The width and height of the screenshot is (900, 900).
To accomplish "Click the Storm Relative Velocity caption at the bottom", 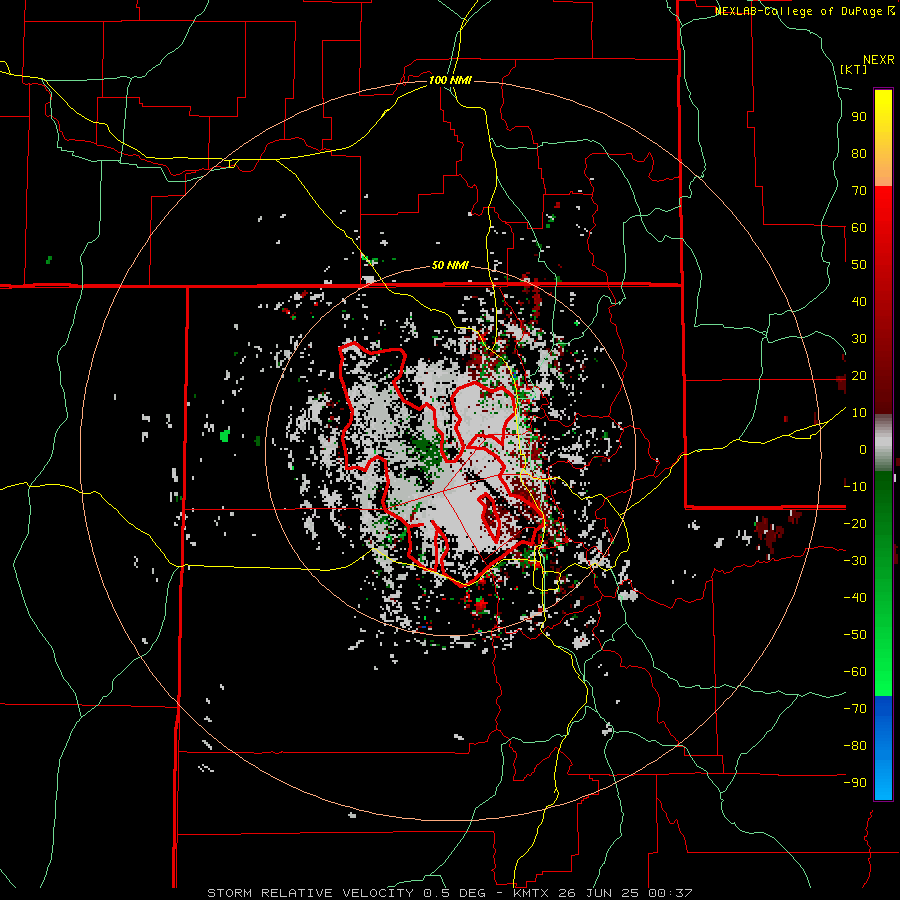I will tap(450, 893).
